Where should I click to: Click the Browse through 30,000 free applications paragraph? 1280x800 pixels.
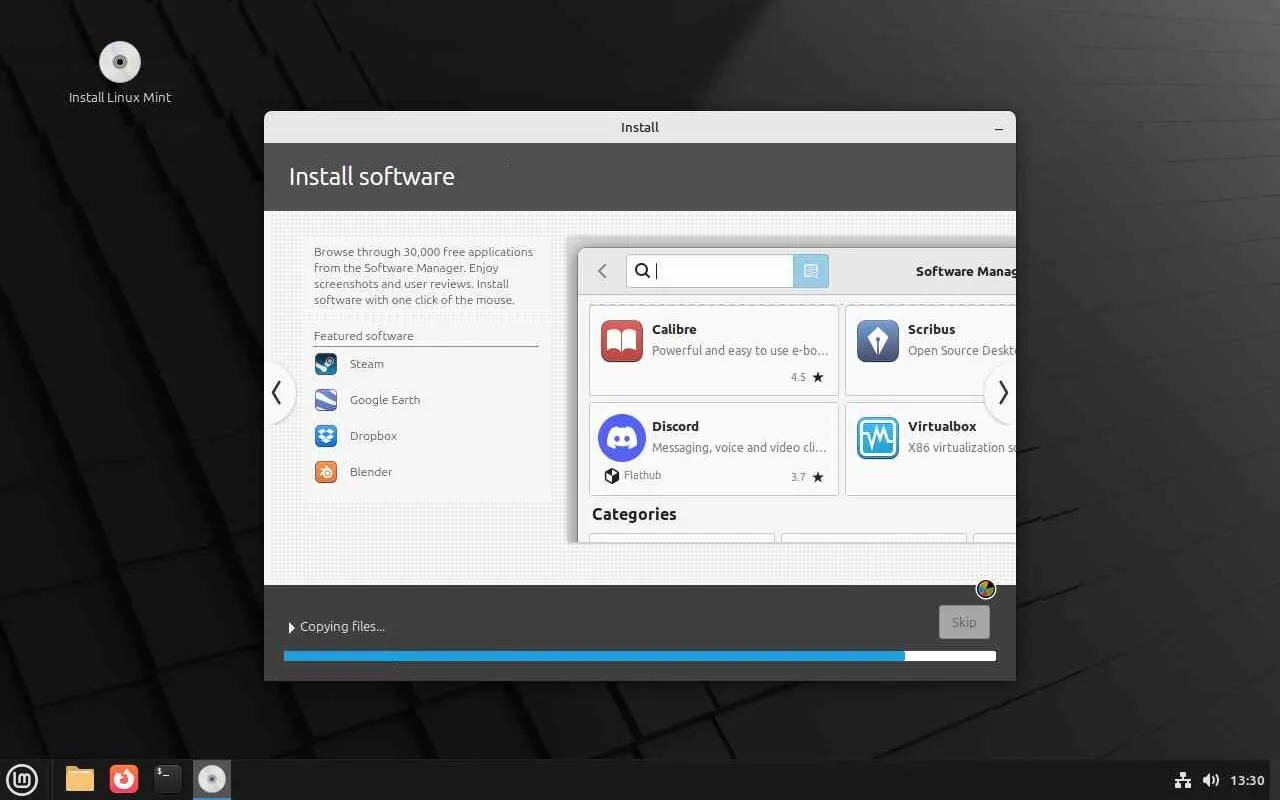pyautogui.click(x=424, y=276)
